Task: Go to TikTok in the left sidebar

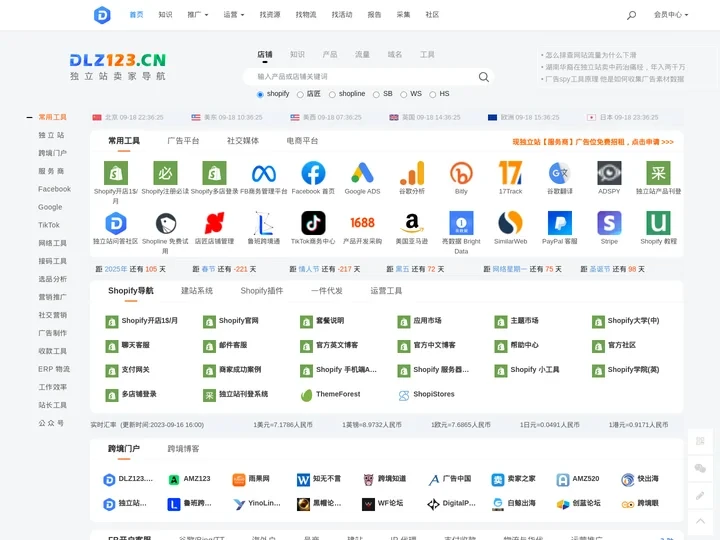Action: click(x=49, y=225)
